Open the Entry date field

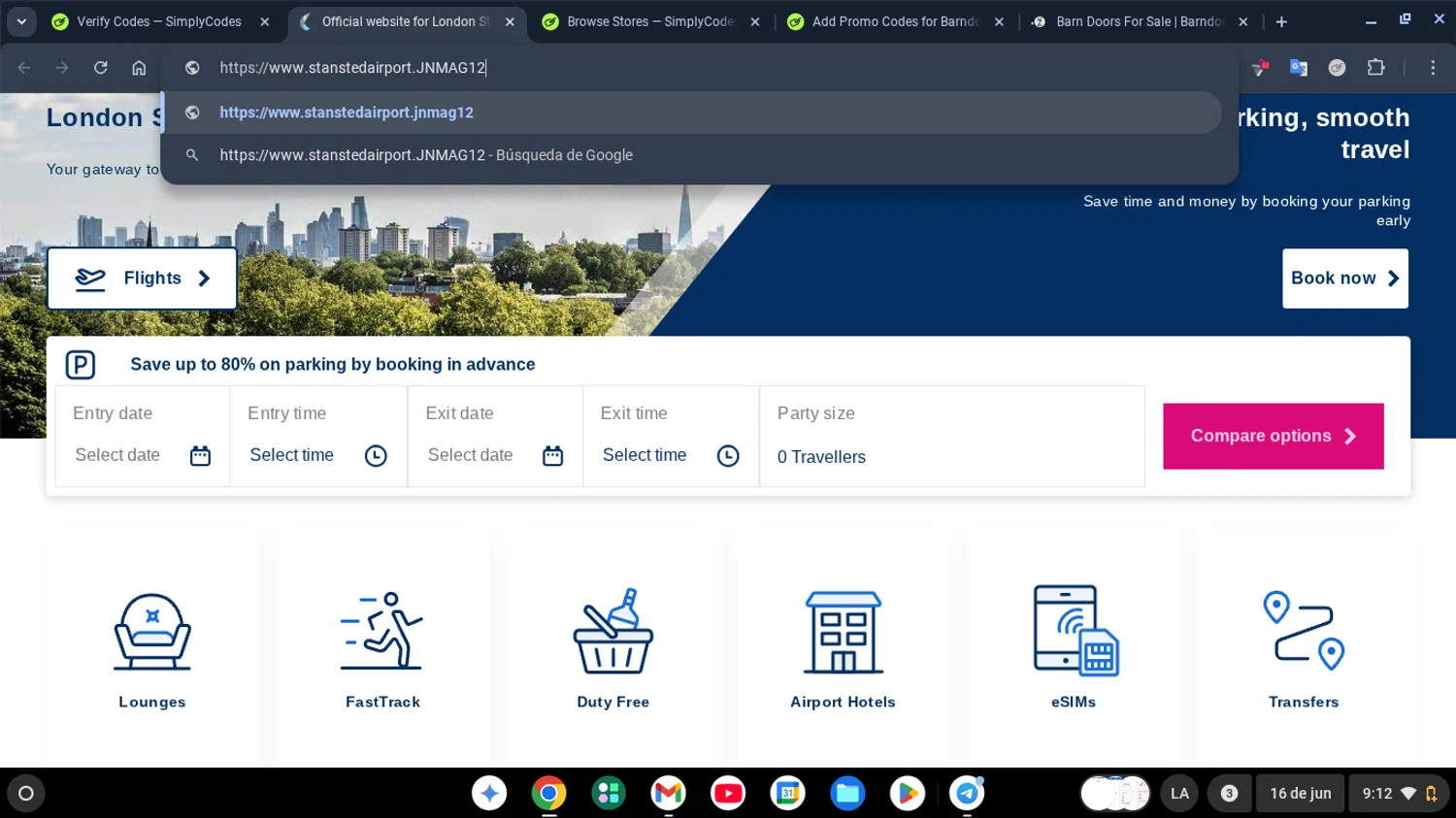coord(143,436)
